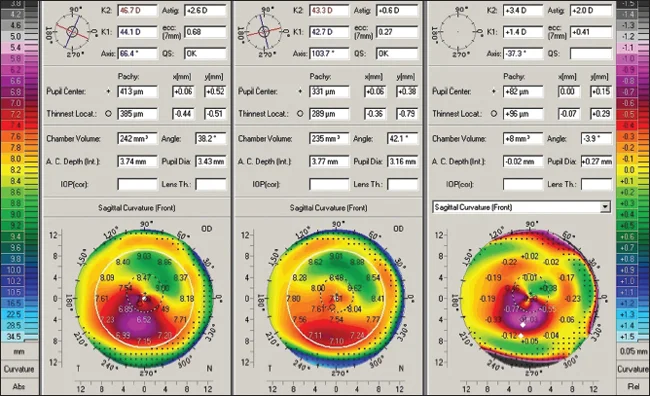Click the difference thinnest field +96 µm

tap(523, 113)
